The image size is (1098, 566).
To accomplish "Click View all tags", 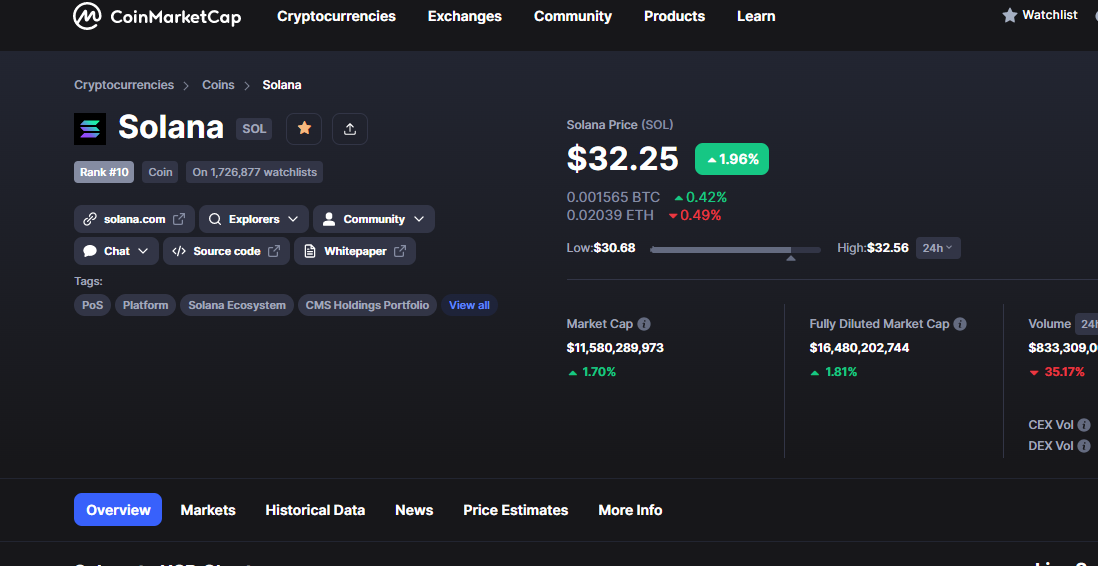I will (469, 305).
